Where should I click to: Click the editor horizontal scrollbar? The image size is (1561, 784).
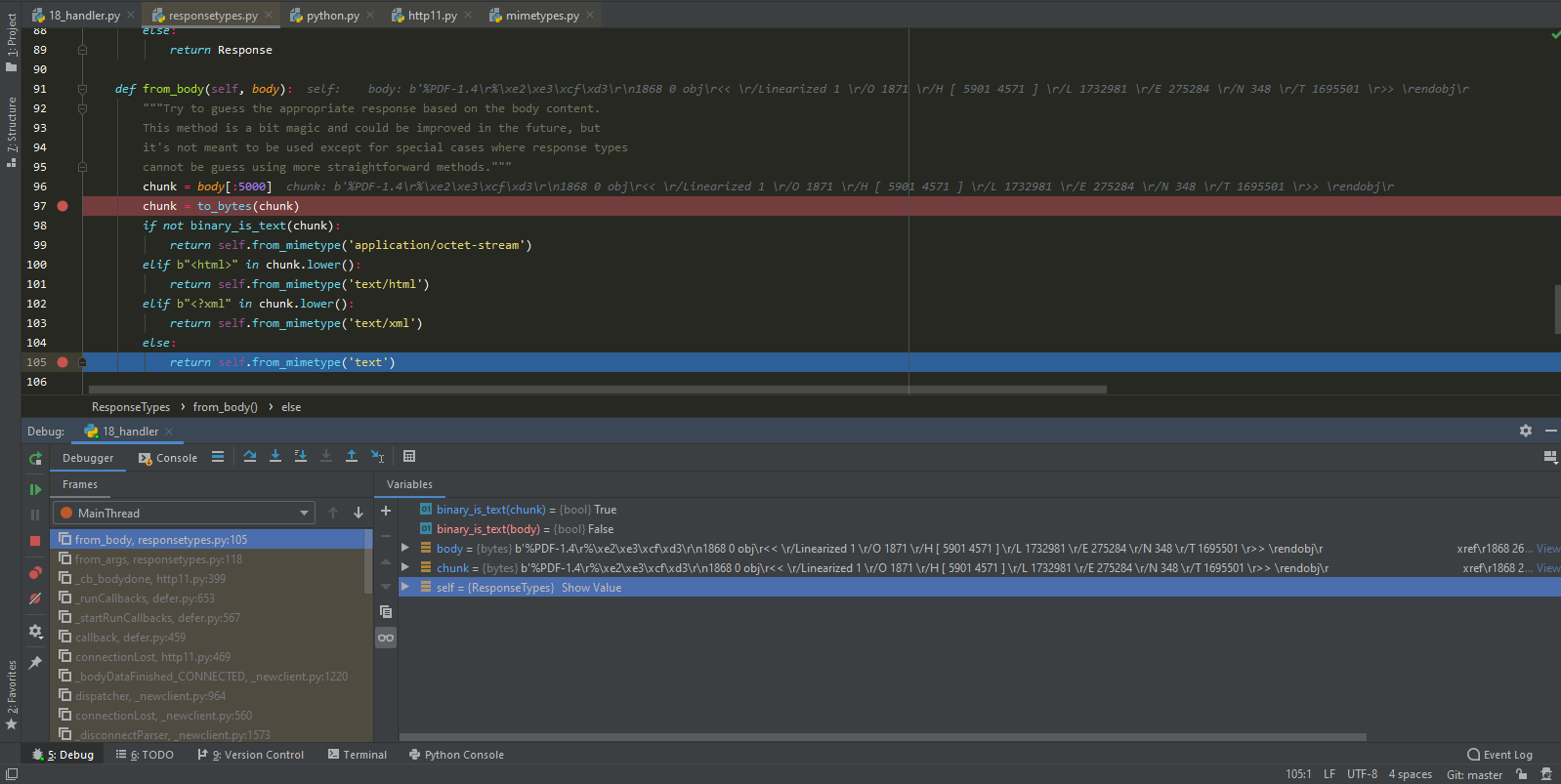pyautogui.click(x=597, y=389)
